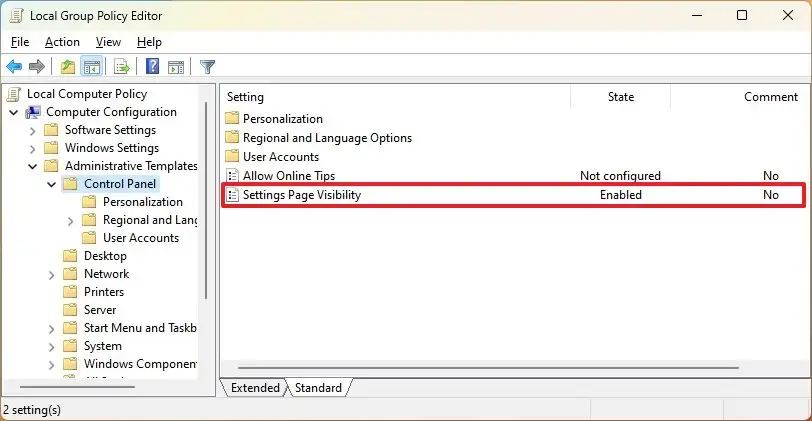This screenshot has width=812, height=421.
Task: Open the Action menu
Action: (x=62, y=42)
